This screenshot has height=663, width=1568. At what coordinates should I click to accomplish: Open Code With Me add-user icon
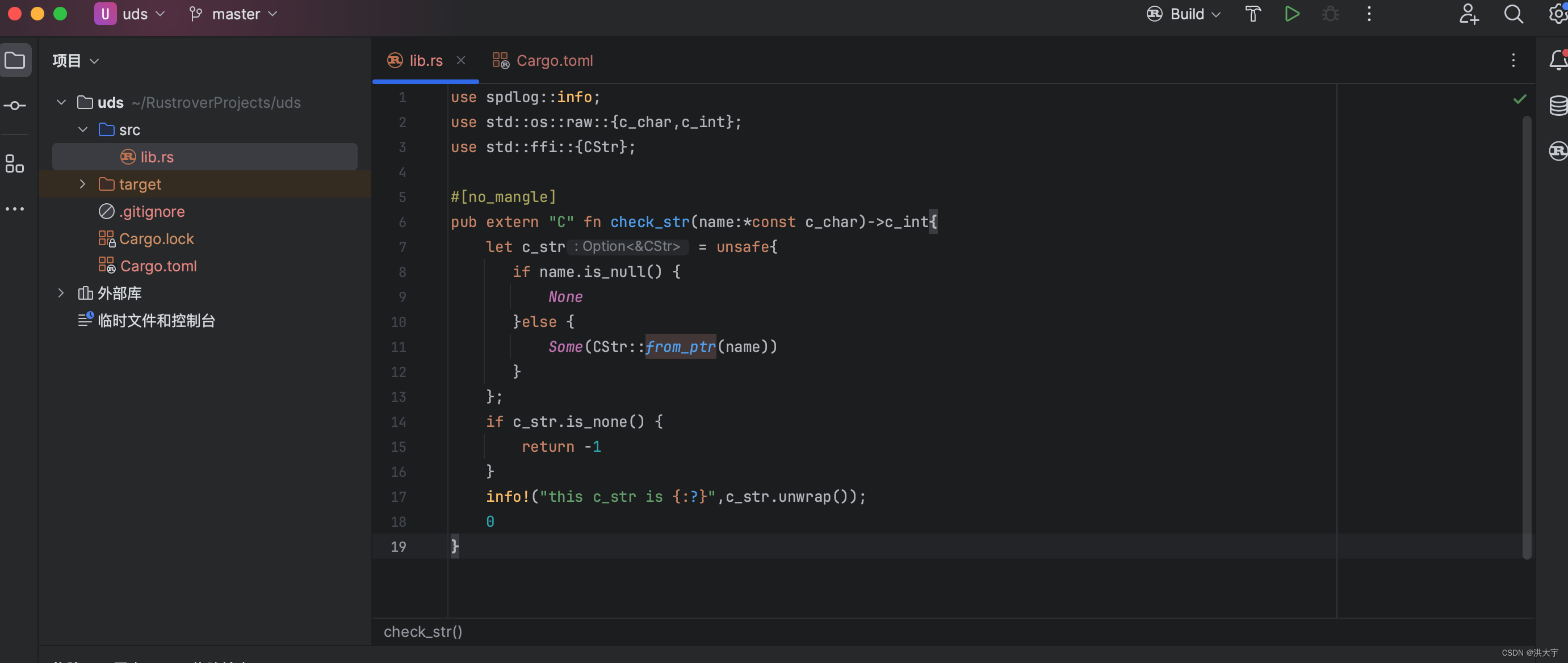click(1469, 14)
